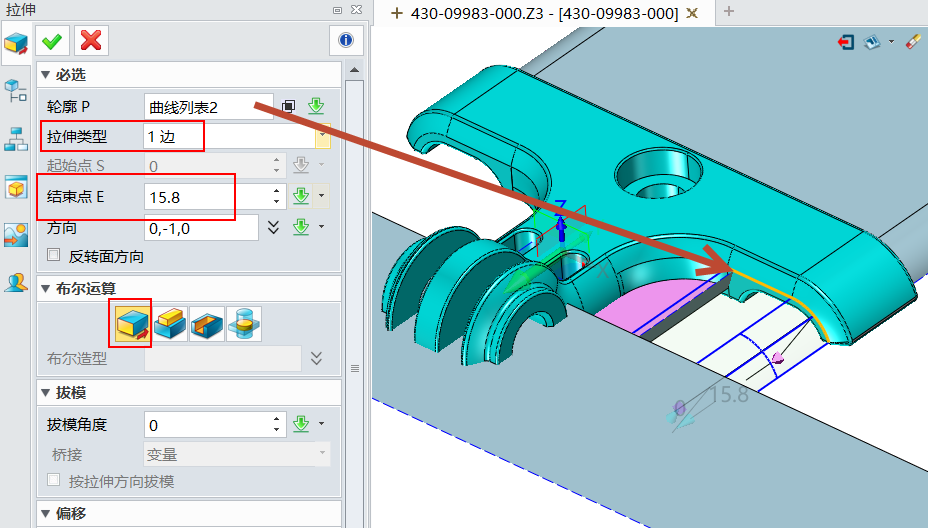Choose the Add boolean operation icon
Image resolution: width=928 pixels, height=528 pixels.
(x=168, y=324)
